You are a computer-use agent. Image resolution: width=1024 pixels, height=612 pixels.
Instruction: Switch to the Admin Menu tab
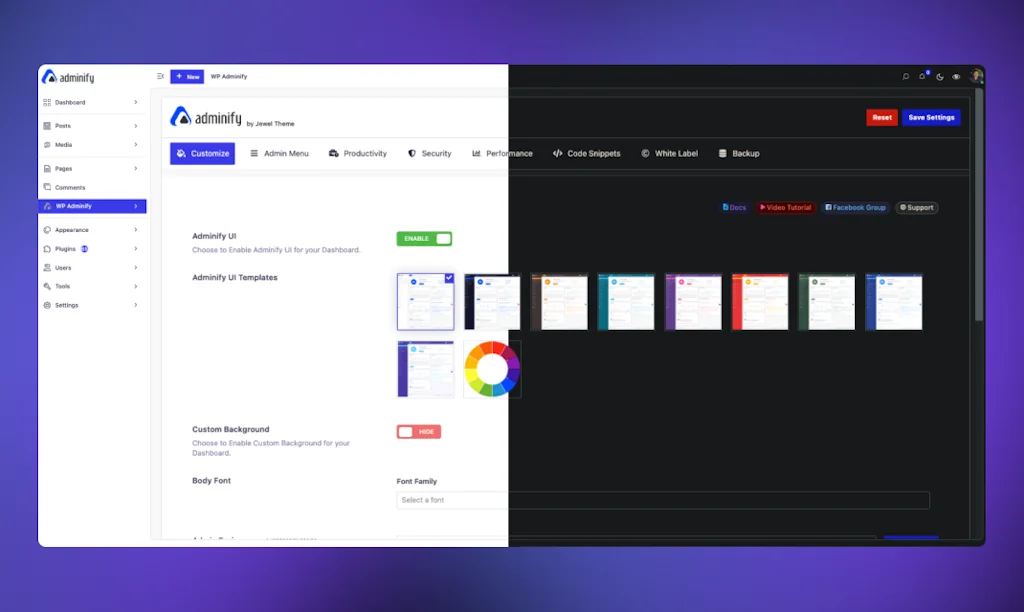pos(280,153)
